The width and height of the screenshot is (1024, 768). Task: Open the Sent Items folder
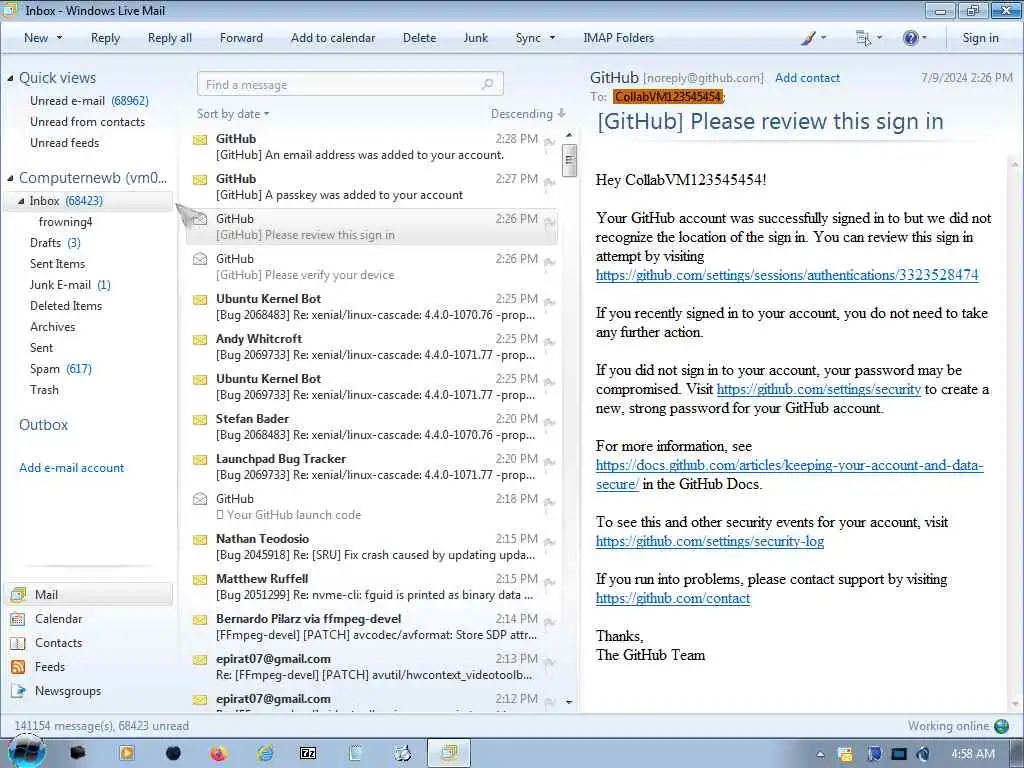(57, 264)
